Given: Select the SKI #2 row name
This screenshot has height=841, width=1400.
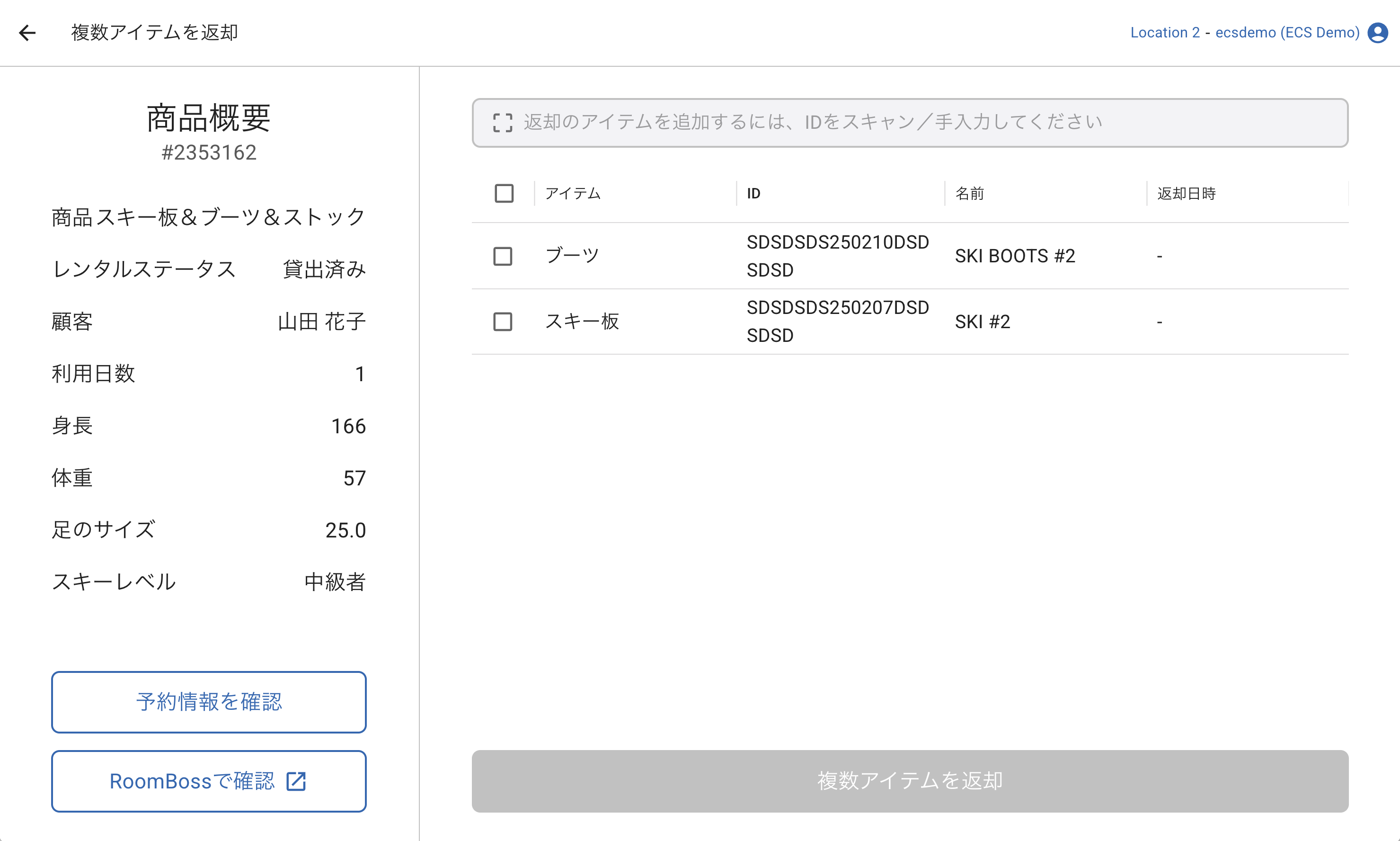Looking at the screenshot, I should pyautogui.click(x=982, y=322).
